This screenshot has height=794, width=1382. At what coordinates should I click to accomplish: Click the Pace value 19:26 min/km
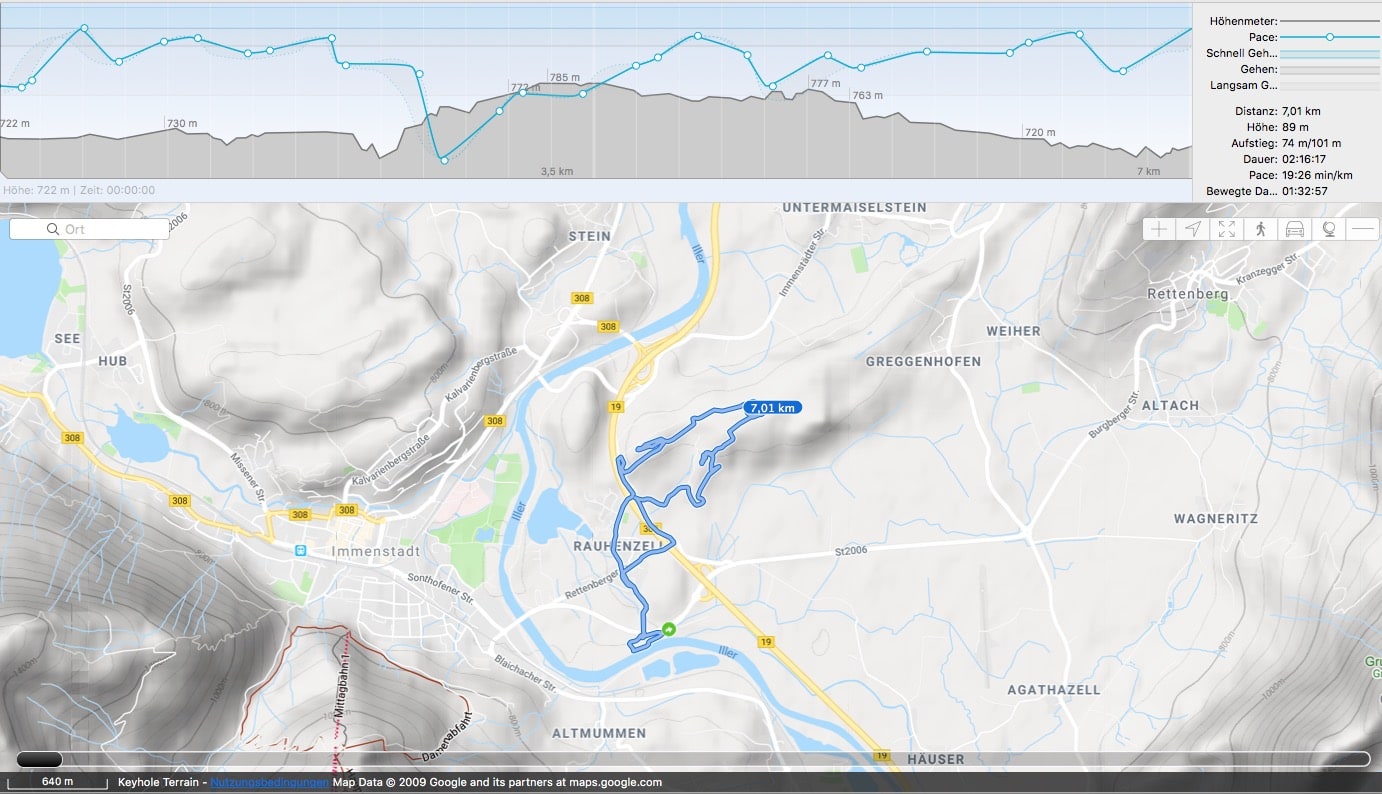click(x=1317, y=175)
